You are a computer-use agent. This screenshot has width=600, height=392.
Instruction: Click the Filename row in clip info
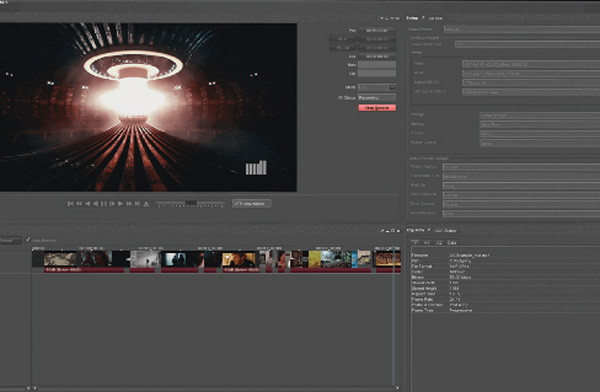(505, 255)
